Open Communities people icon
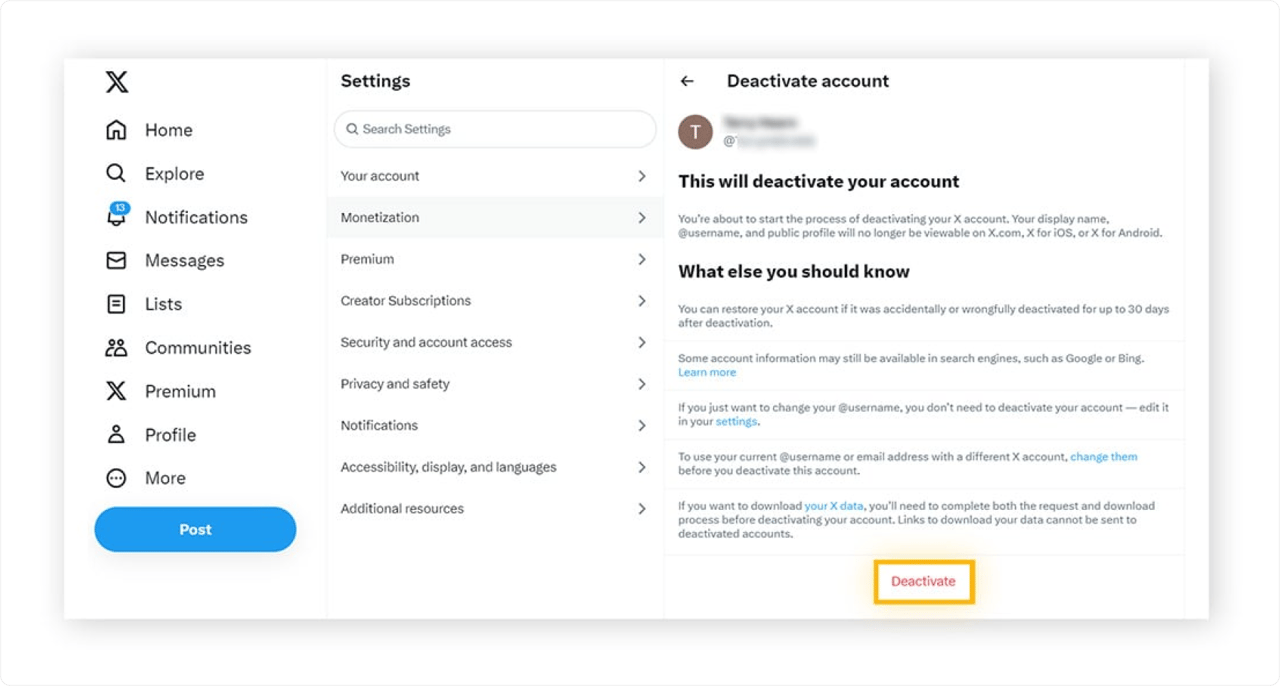The image size is (1280, 686). [x=117, y=348]
